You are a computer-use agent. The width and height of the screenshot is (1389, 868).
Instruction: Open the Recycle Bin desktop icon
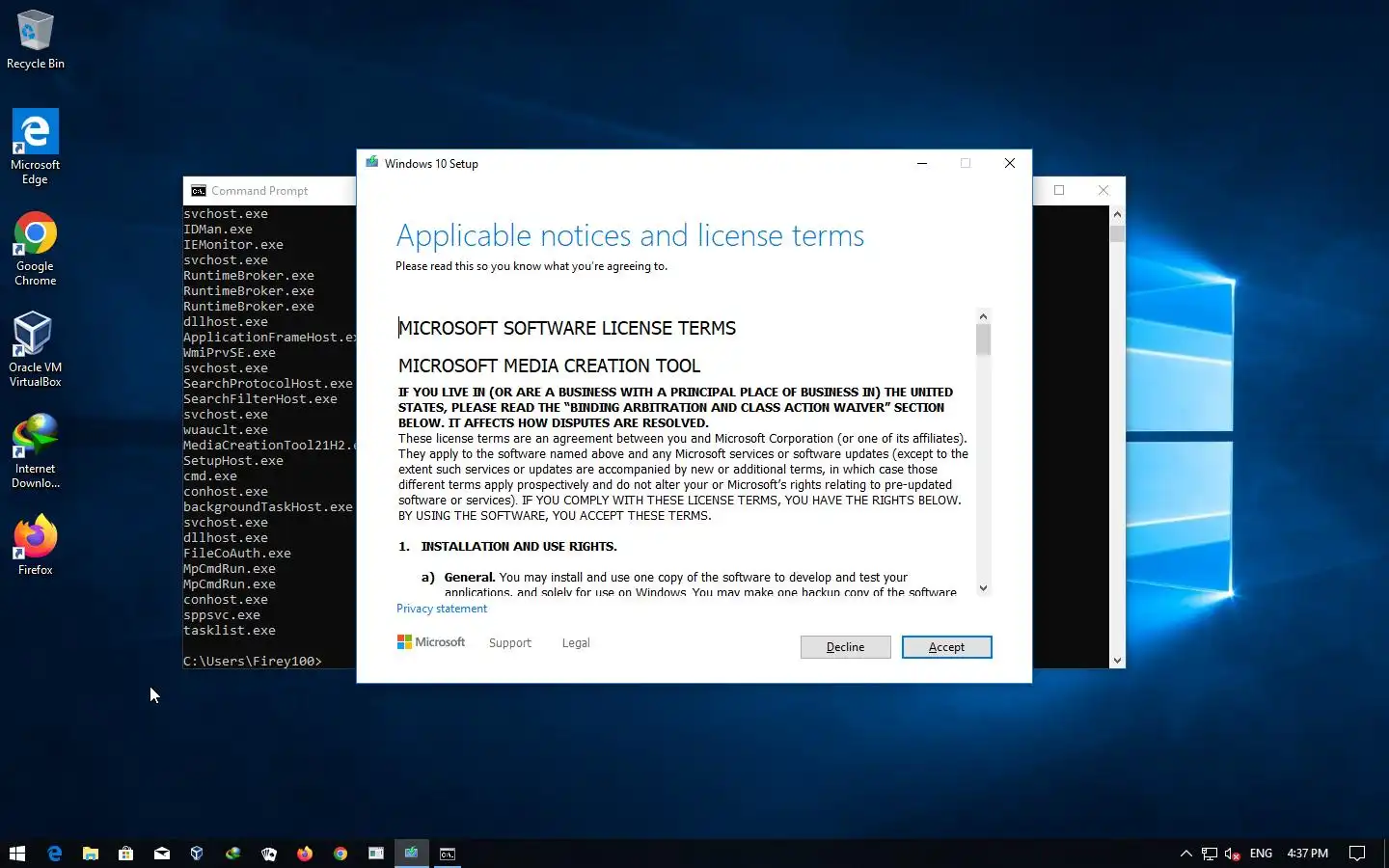pyautogui.click(x=36, y=41)
